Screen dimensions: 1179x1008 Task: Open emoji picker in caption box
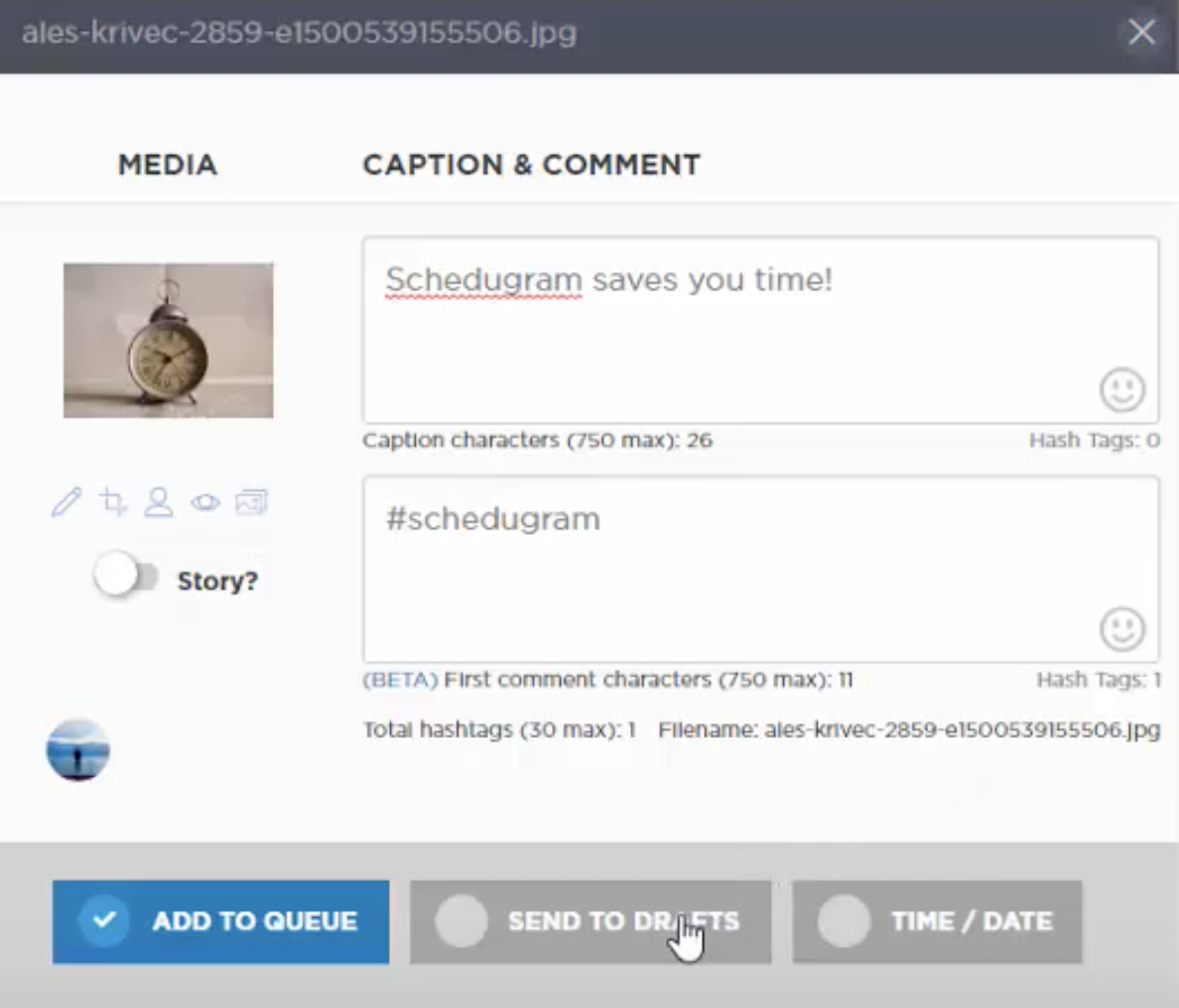1121,390
